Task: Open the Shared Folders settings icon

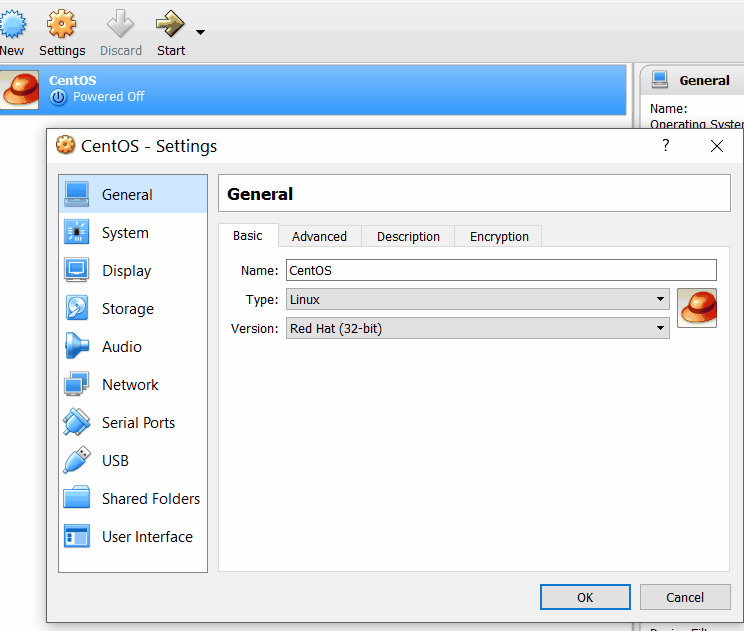Action: click(x=76, y=497)
